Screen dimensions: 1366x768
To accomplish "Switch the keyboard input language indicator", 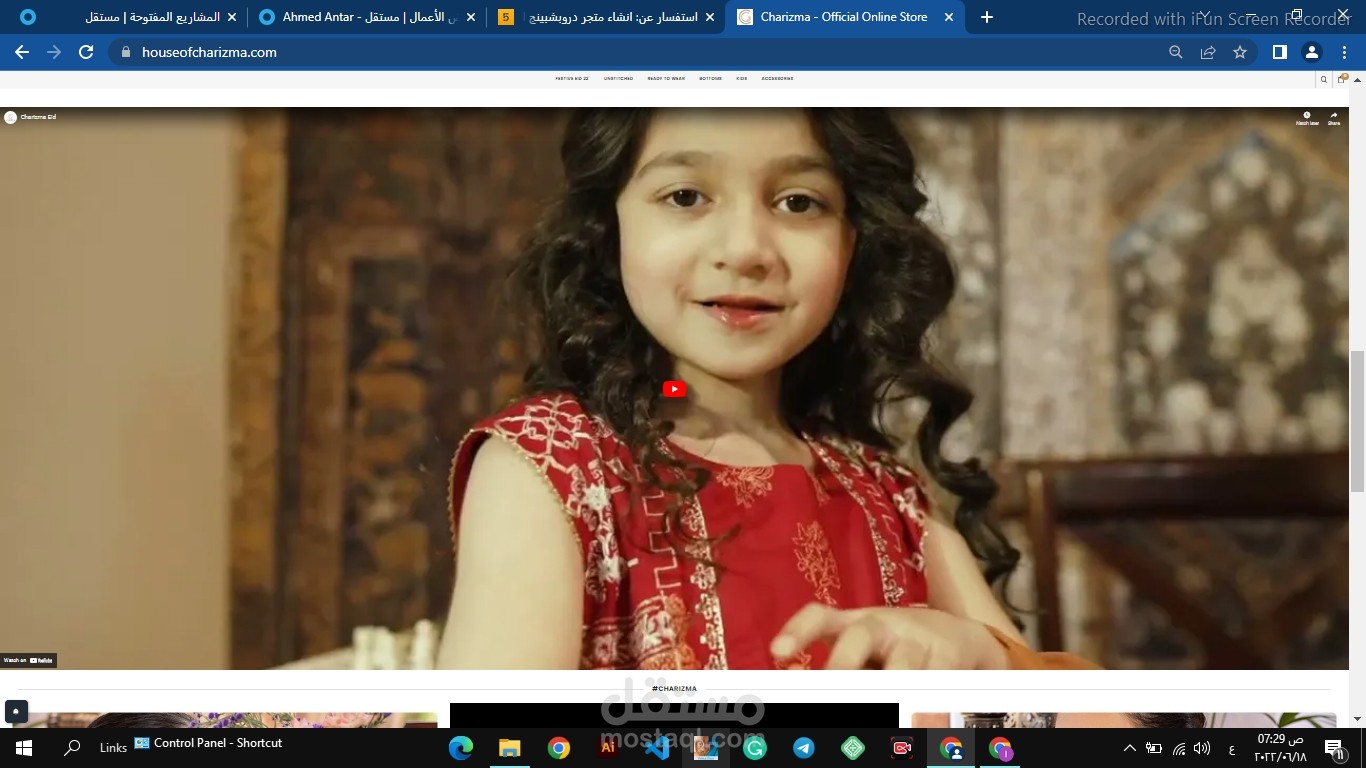I will 1231,748.
